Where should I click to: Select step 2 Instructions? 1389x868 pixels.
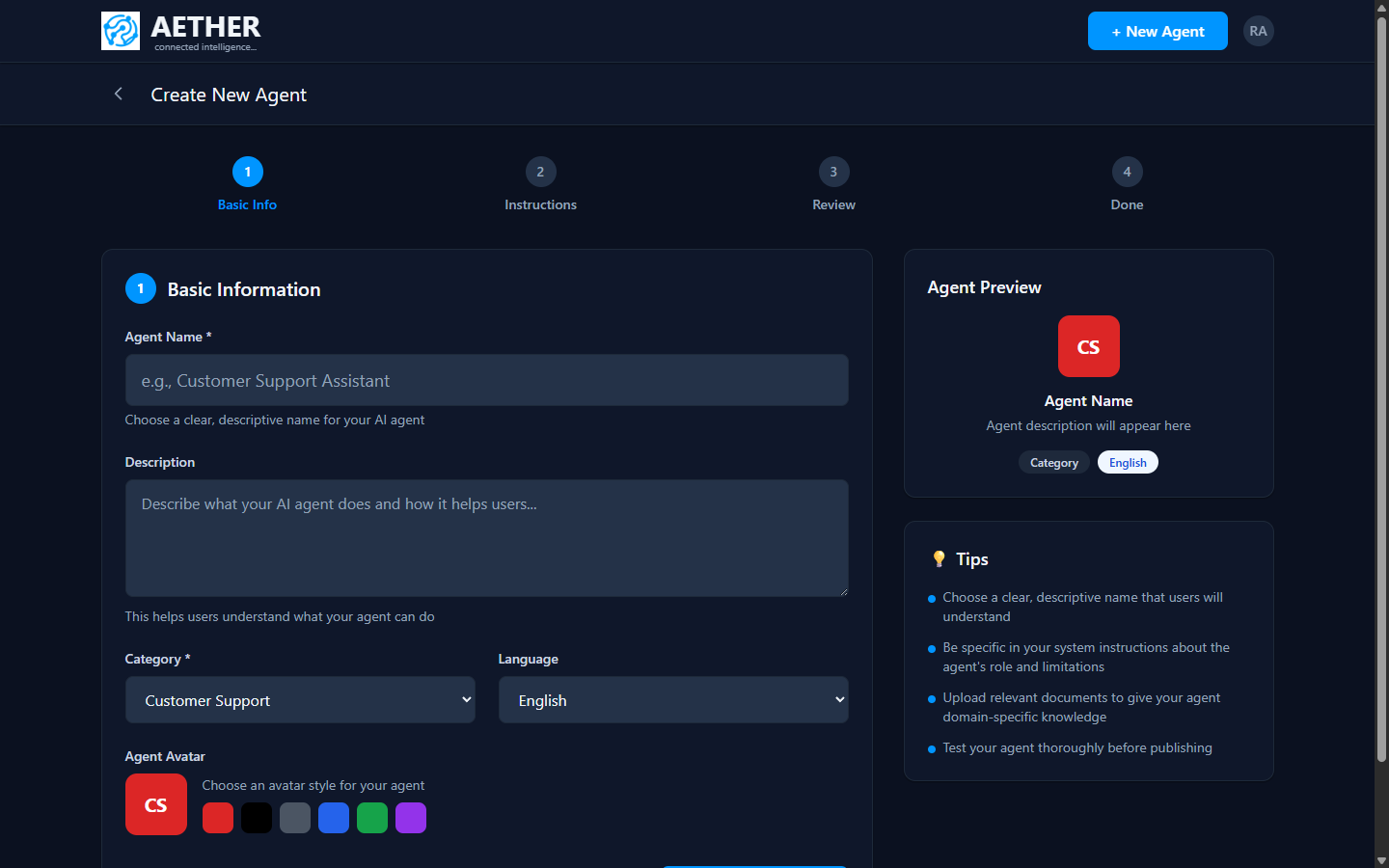click(540, 184)
